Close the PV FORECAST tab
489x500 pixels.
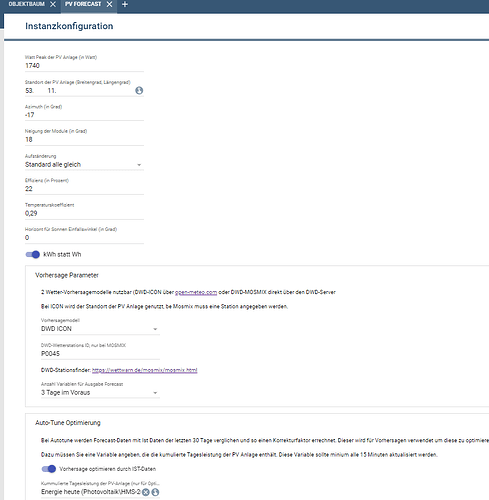109,4
